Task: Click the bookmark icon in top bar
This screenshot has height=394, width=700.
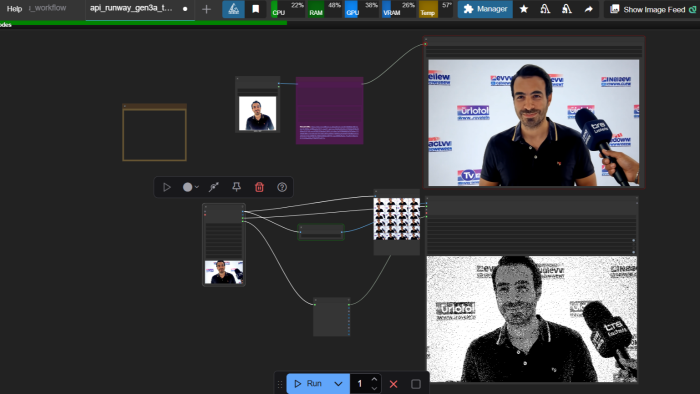Action: pyautogui.click(x=256, y=9)
